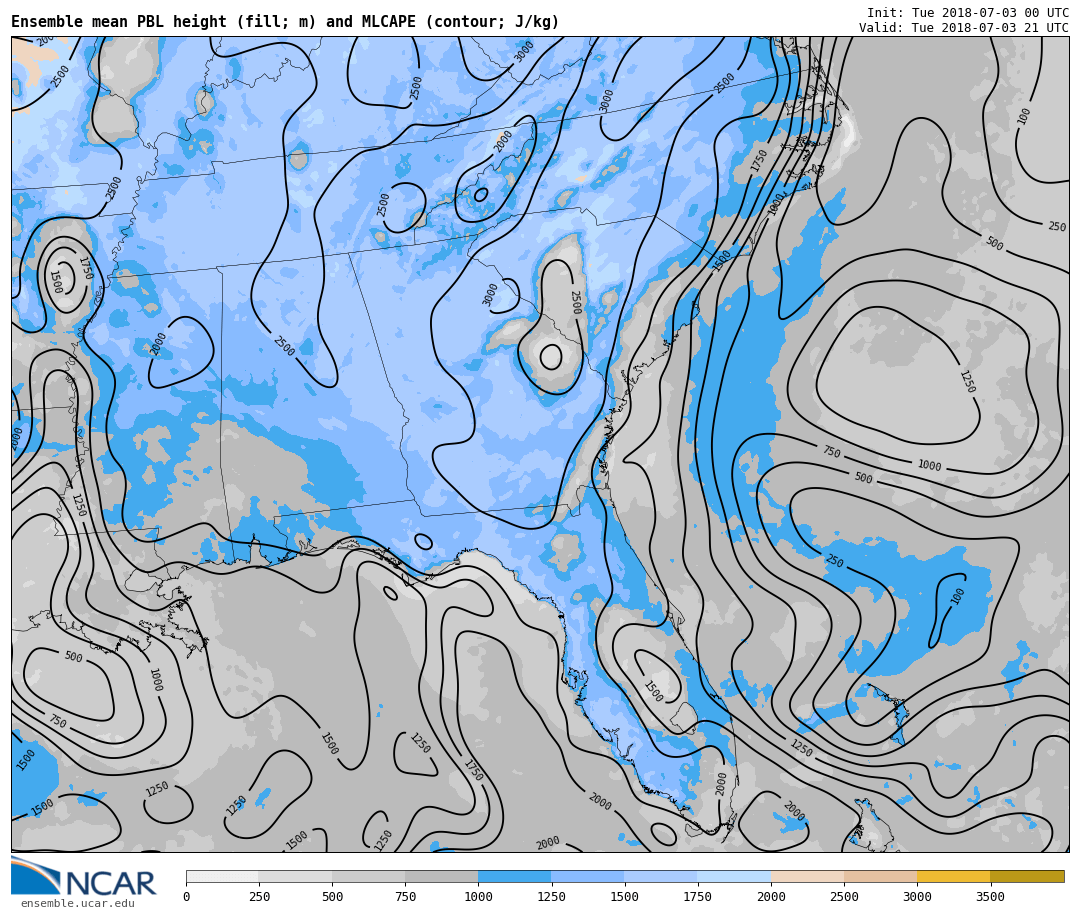Pick the 3000–3500 gold legend swatch
1080x915 pixels.
click(x=953, y=876)
